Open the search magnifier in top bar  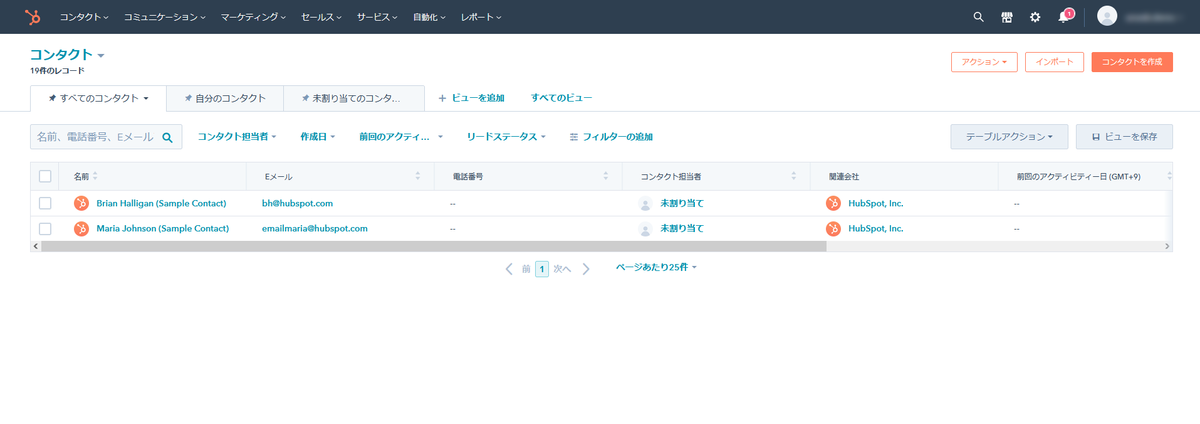tap(978, 17)
